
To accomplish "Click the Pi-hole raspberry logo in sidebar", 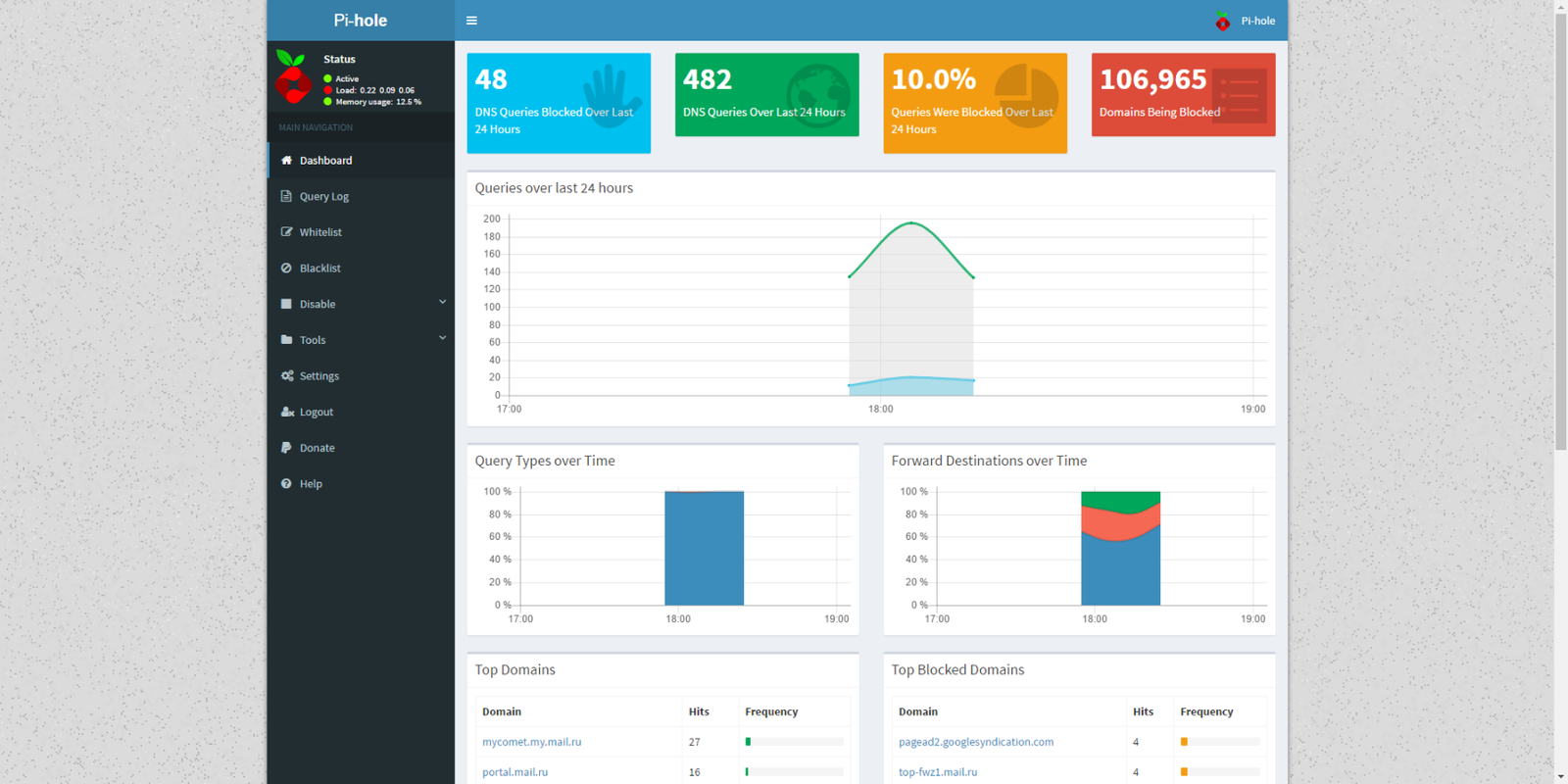I will coord(292,76).
